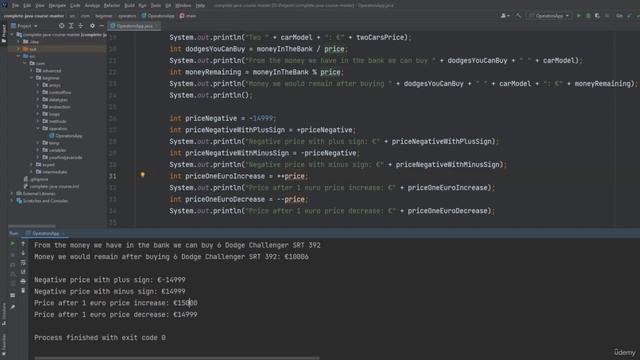The width and height of the screenshot is (640, 360).
Task: Expand the loops package folder
Action: pos(38,114)
